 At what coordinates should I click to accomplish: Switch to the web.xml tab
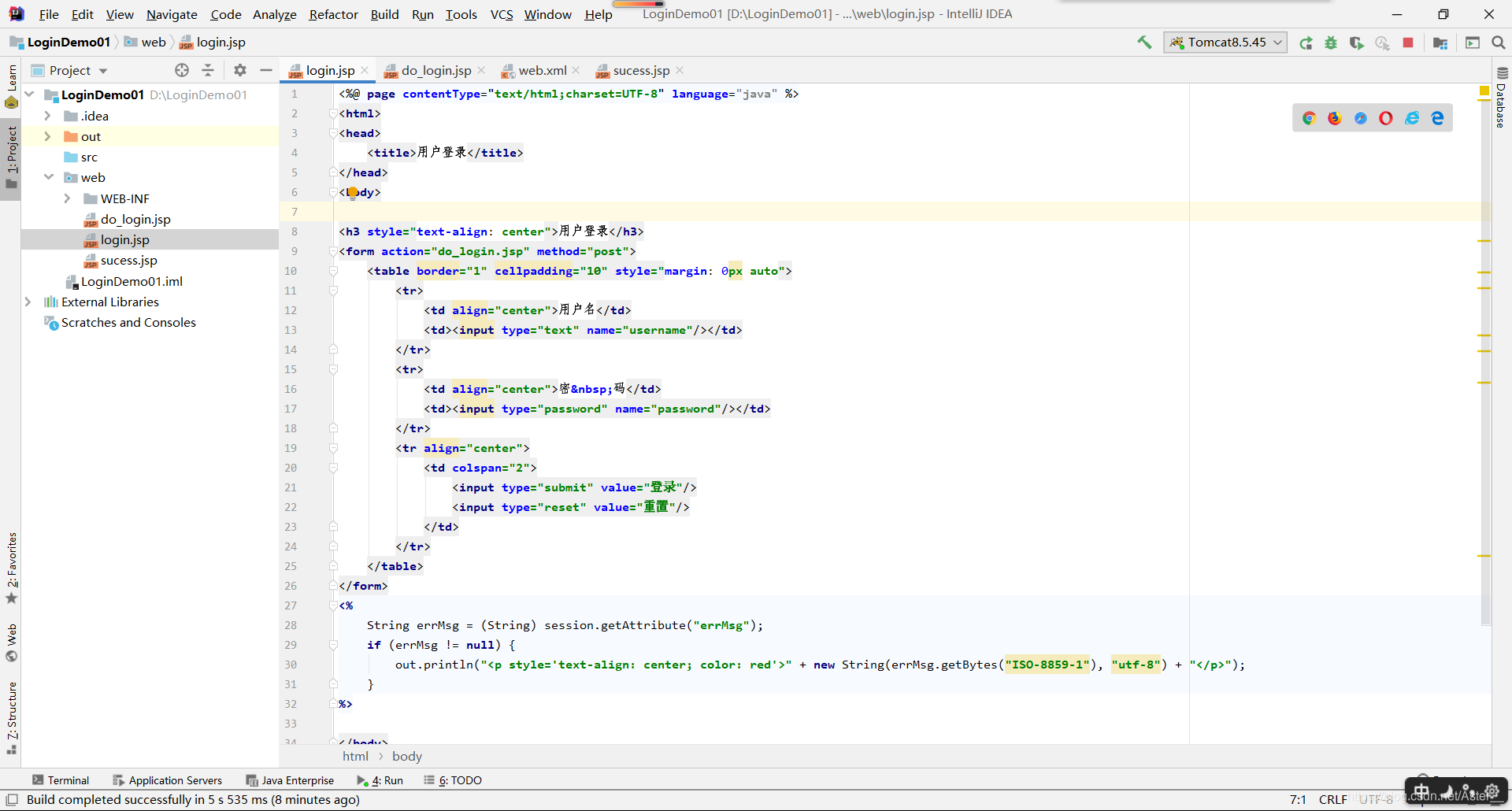pyautogui.click(x=542, y=70)
